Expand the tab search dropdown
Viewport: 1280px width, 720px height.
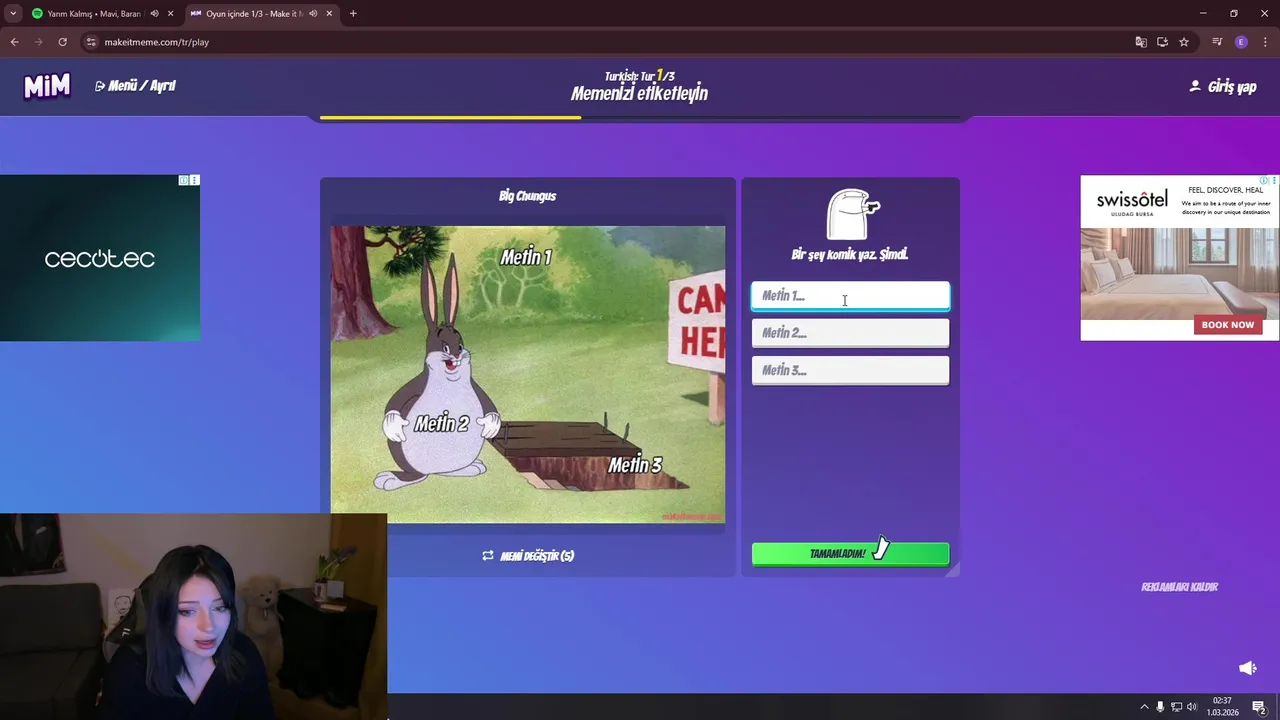(13, 14)
